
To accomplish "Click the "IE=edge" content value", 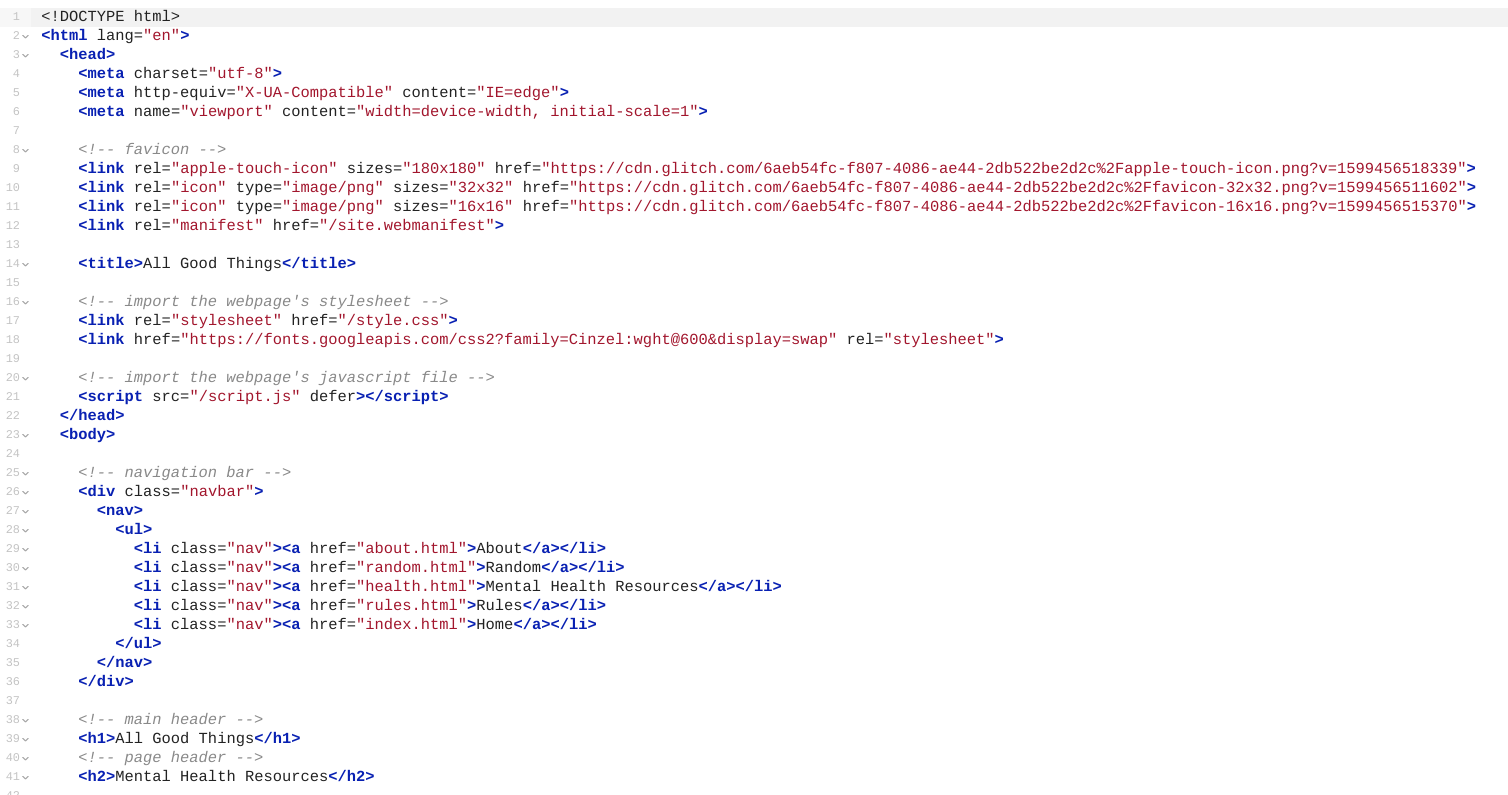I will pos(518,93).
